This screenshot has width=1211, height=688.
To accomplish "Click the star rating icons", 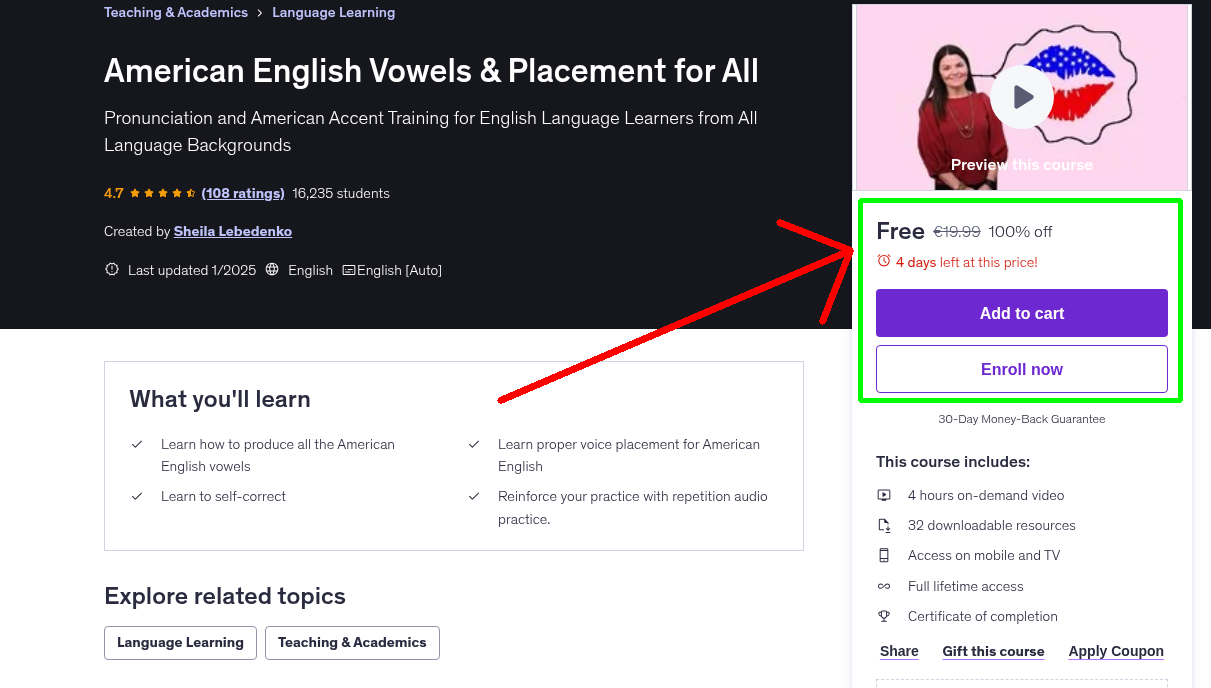I will coord(164,193).
